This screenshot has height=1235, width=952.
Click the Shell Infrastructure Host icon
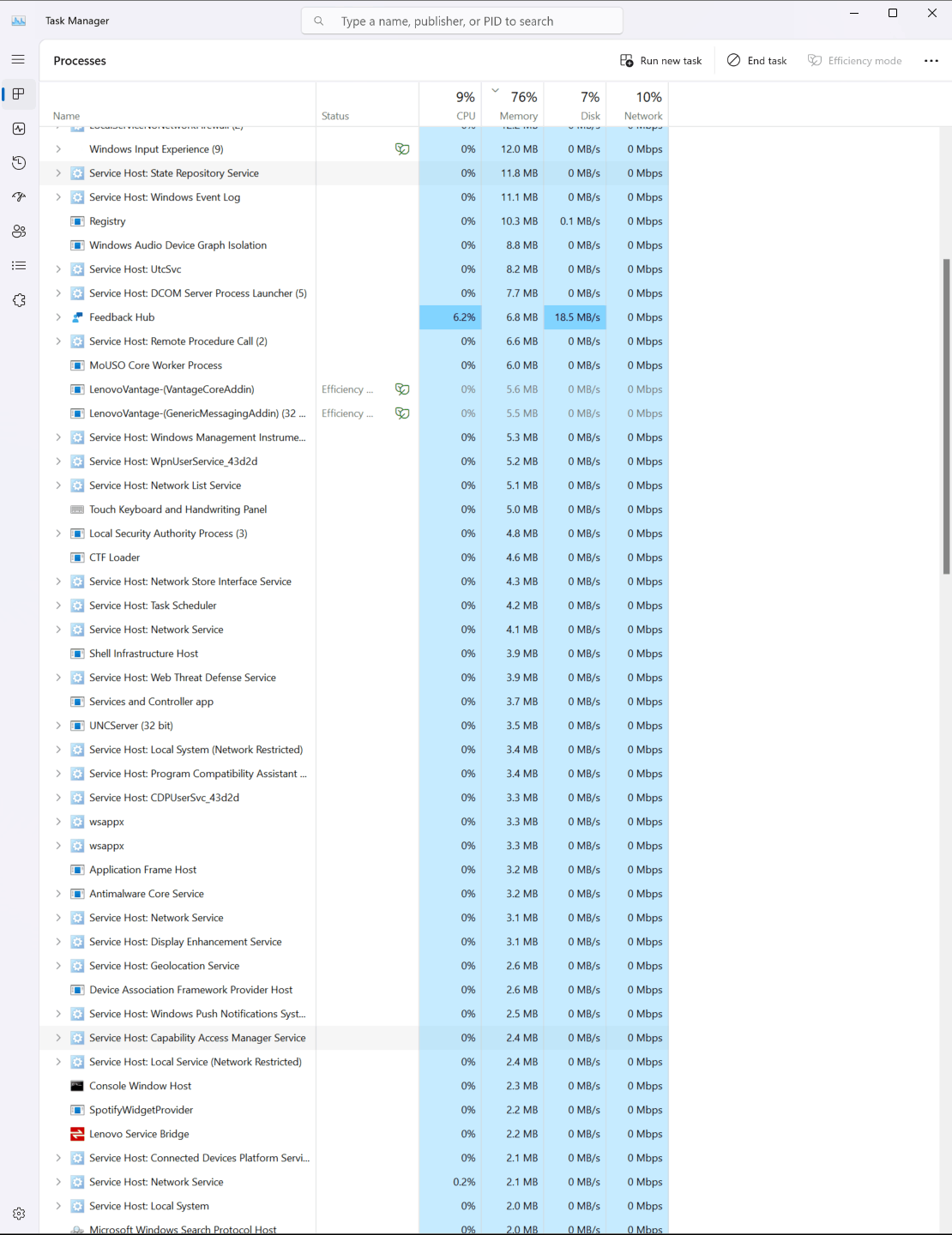pos(77,654)
